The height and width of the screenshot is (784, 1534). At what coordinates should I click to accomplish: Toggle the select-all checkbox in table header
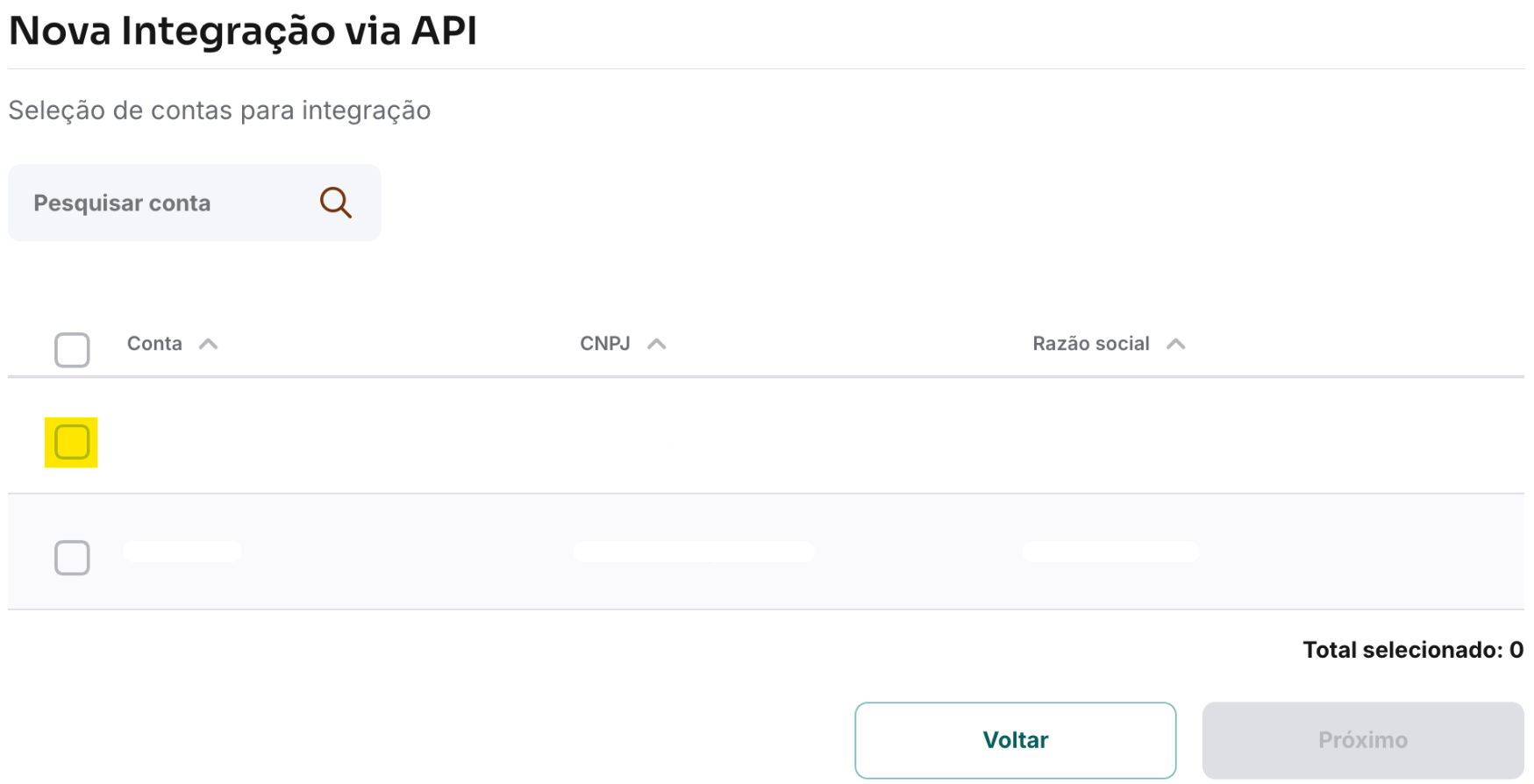(72, 350)
